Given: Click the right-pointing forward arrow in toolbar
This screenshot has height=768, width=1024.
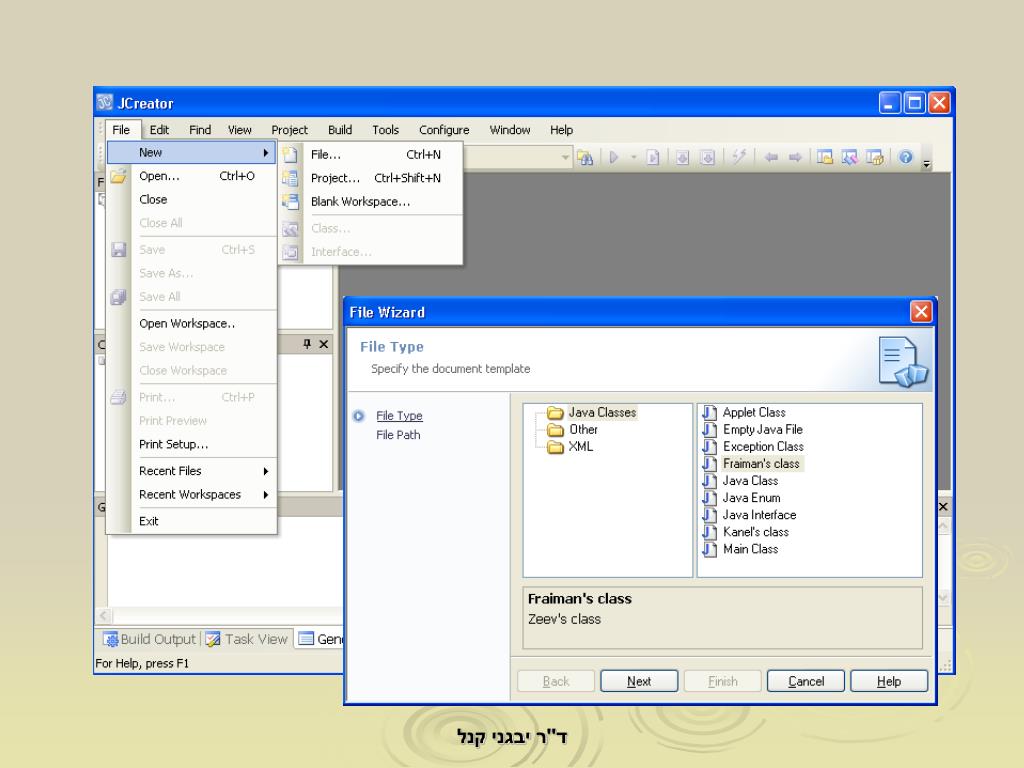Looking at the screenshot, I should [x=795, y=157].
